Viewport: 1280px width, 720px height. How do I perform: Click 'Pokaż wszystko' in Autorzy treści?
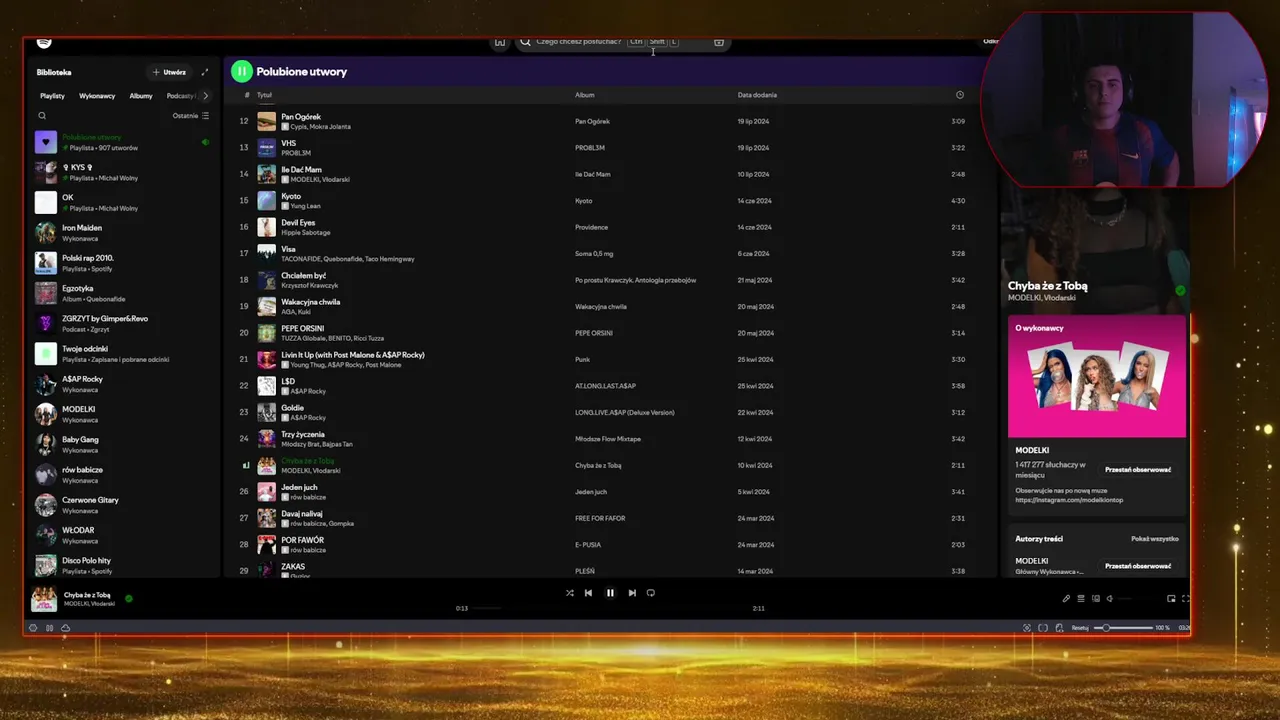(x=1155, y=539)
